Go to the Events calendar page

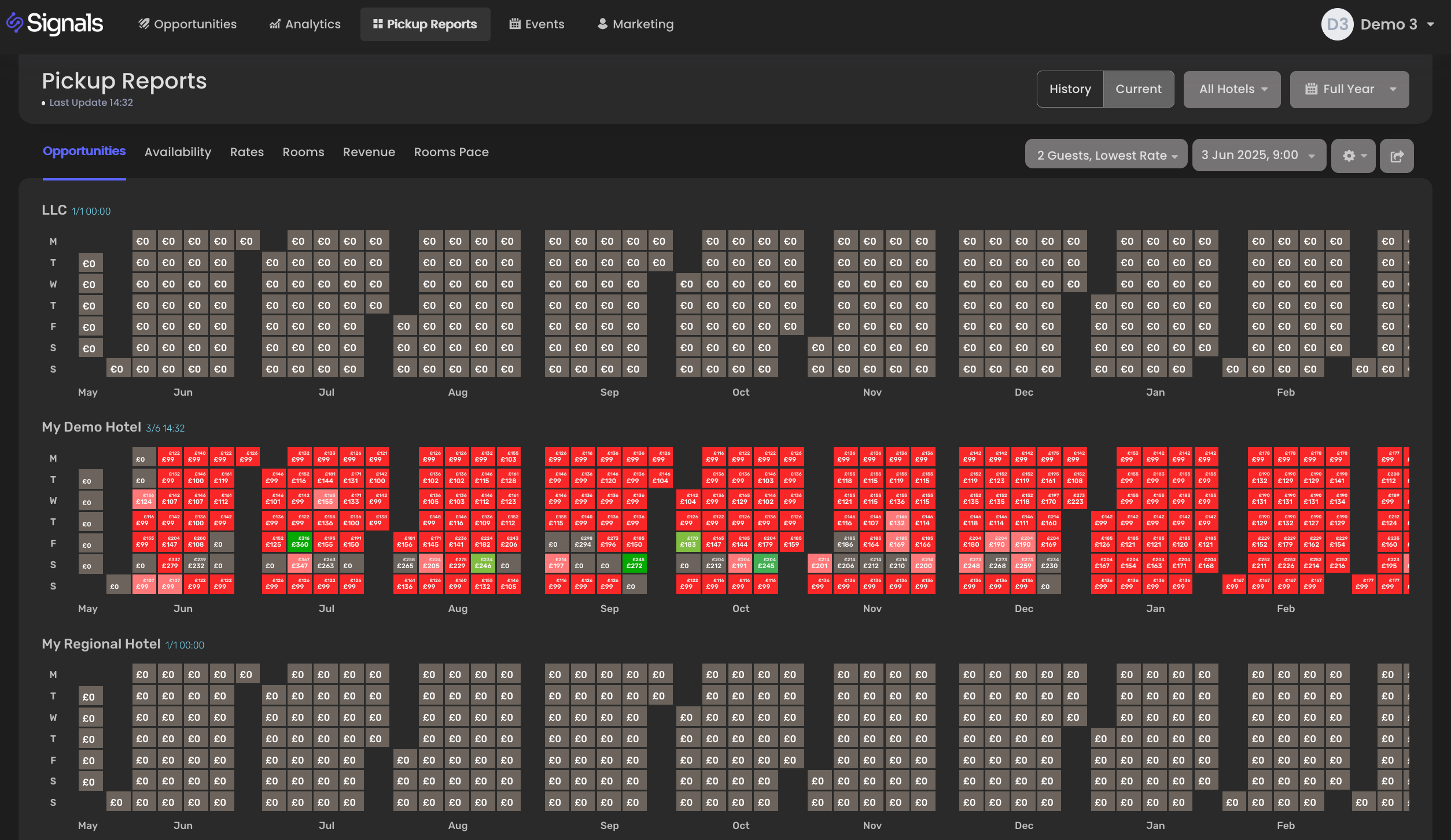click(x=536, y=24)
